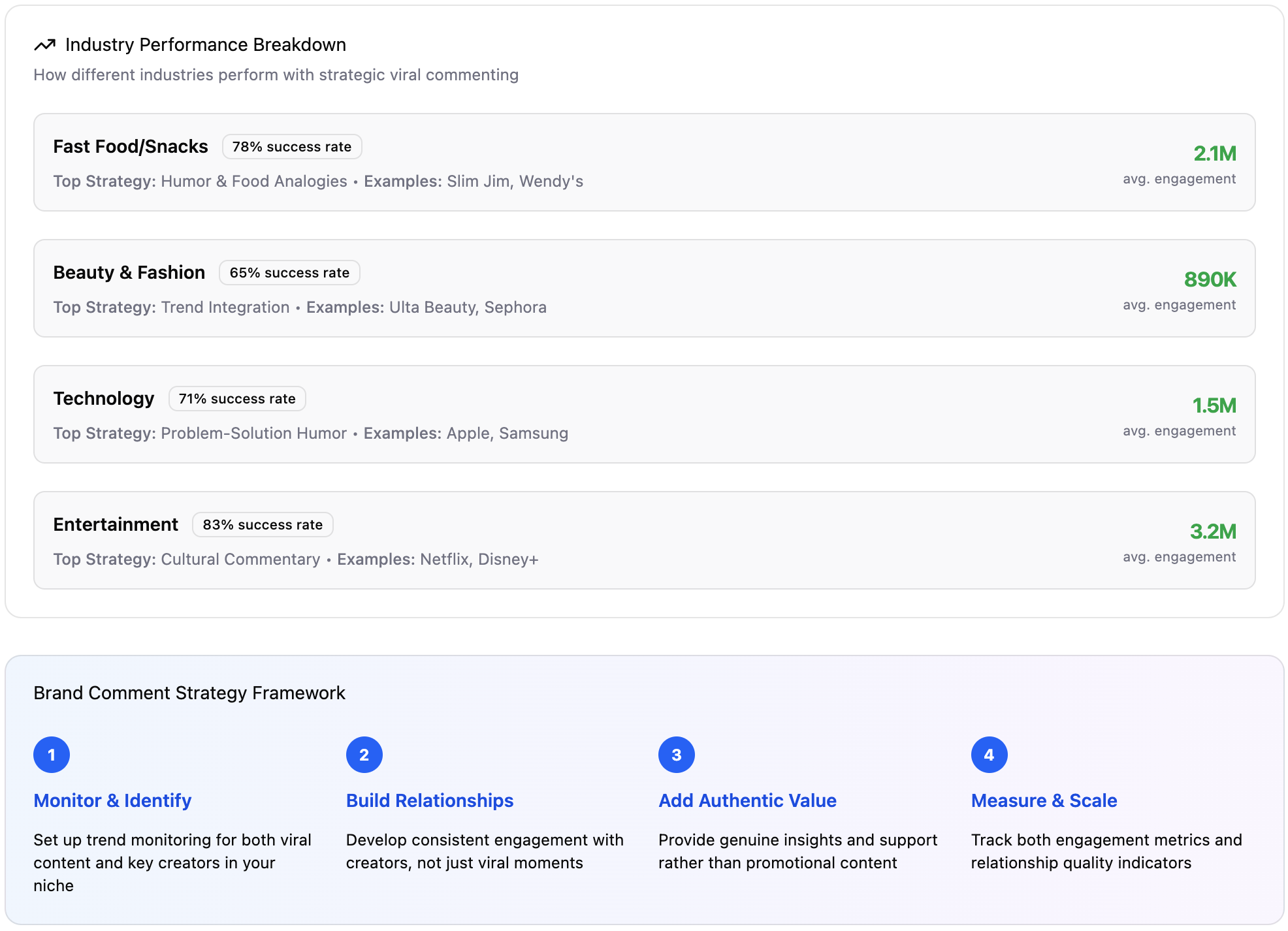Open the Build Relationships heading
Image resolution: width=1288 pixels, height=931 pixels.
(430, 800)
